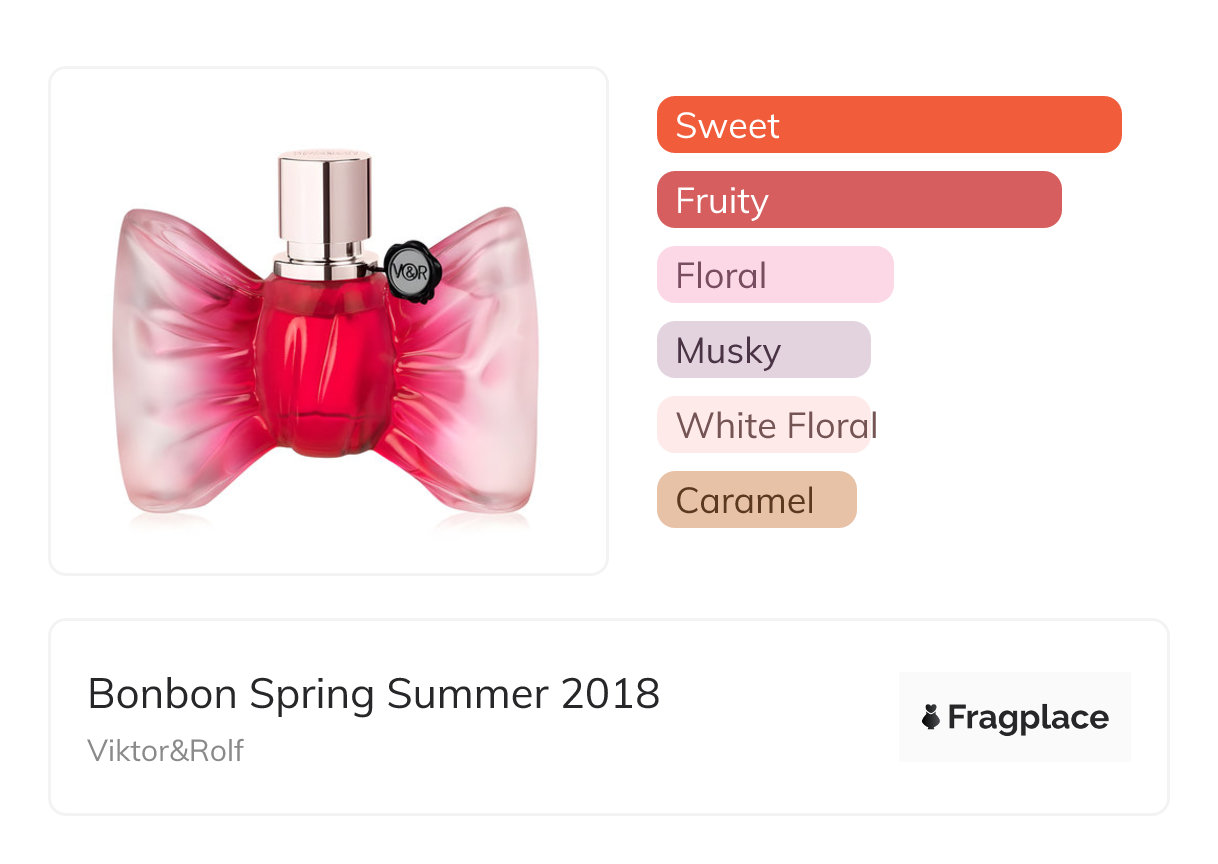Open the Viktor&Rolf brand link
The image size is (1218, 864).
point(166,751)
